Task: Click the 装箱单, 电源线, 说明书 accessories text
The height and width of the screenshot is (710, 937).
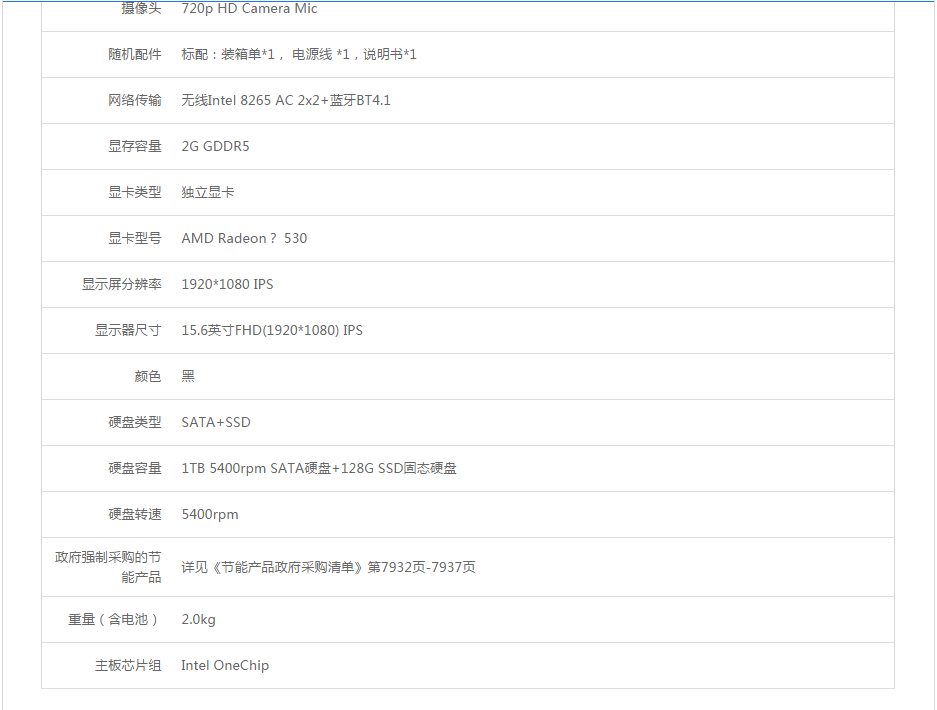Action: point(299,54)
